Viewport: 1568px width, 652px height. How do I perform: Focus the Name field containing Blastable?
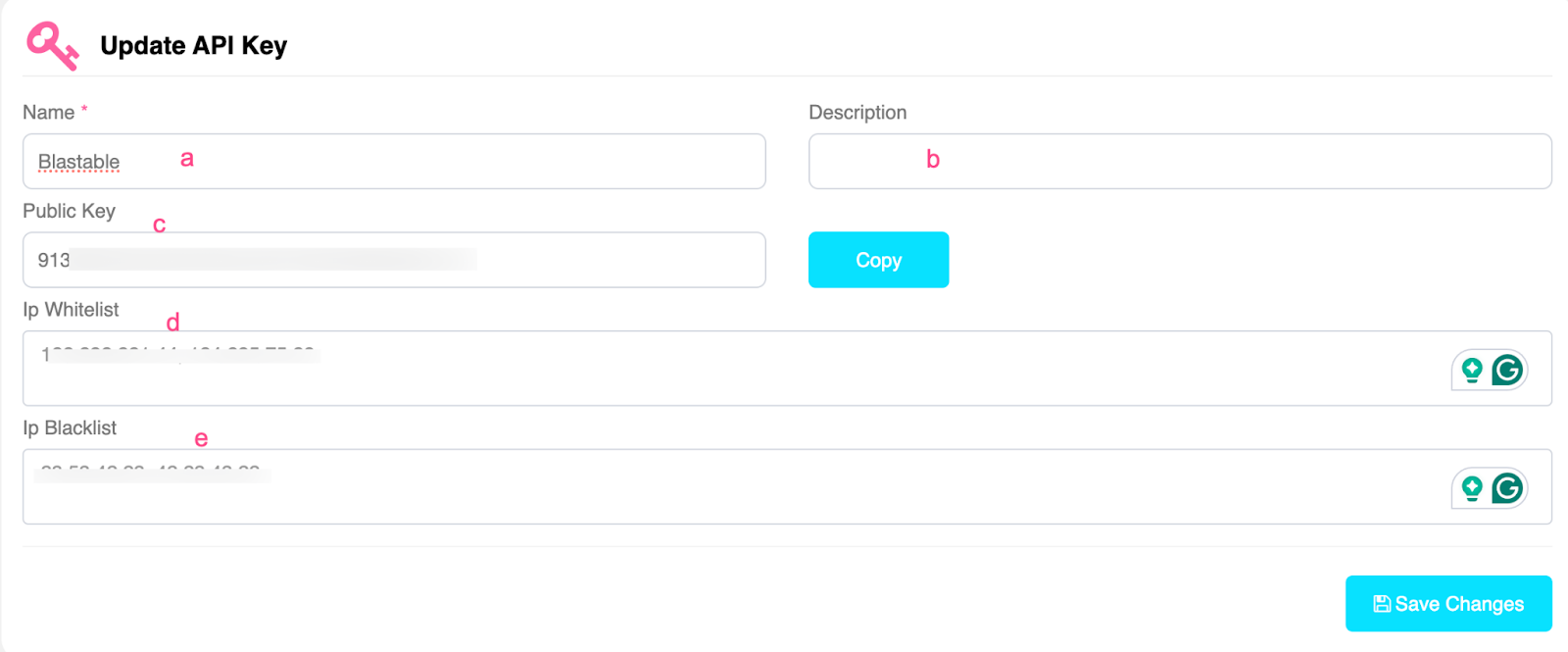click(394, 162)
